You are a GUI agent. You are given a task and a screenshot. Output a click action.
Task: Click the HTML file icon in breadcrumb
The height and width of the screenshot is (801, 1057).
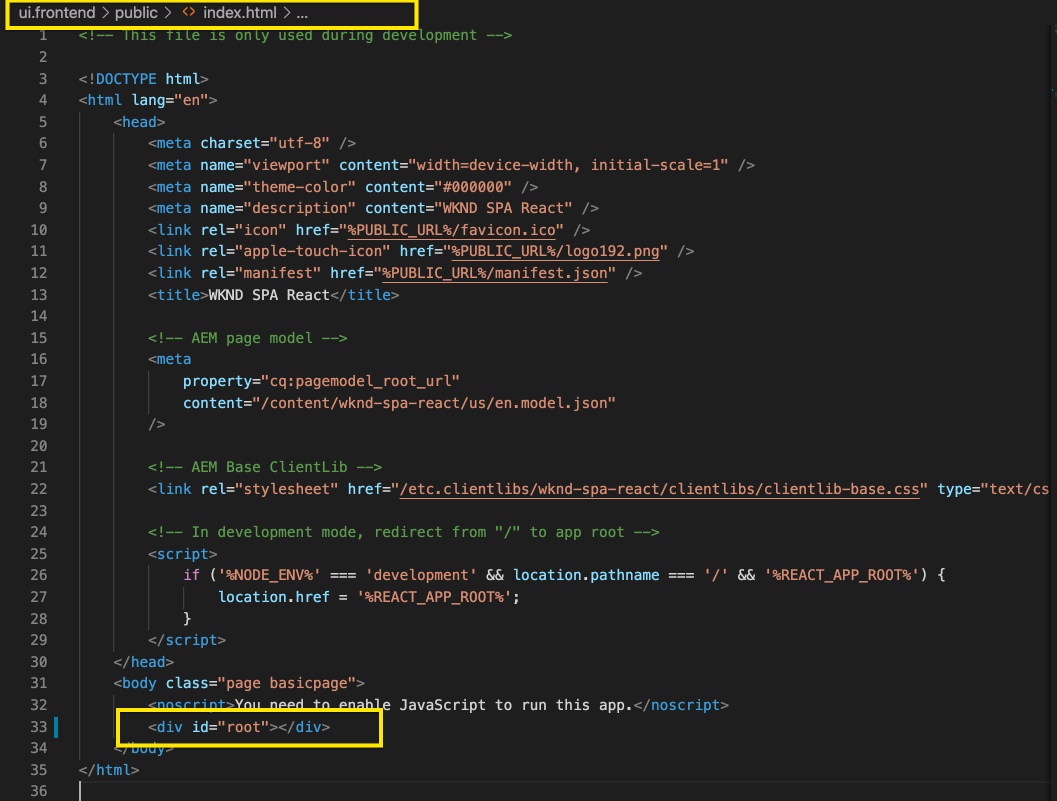click(x=189, y=13)
